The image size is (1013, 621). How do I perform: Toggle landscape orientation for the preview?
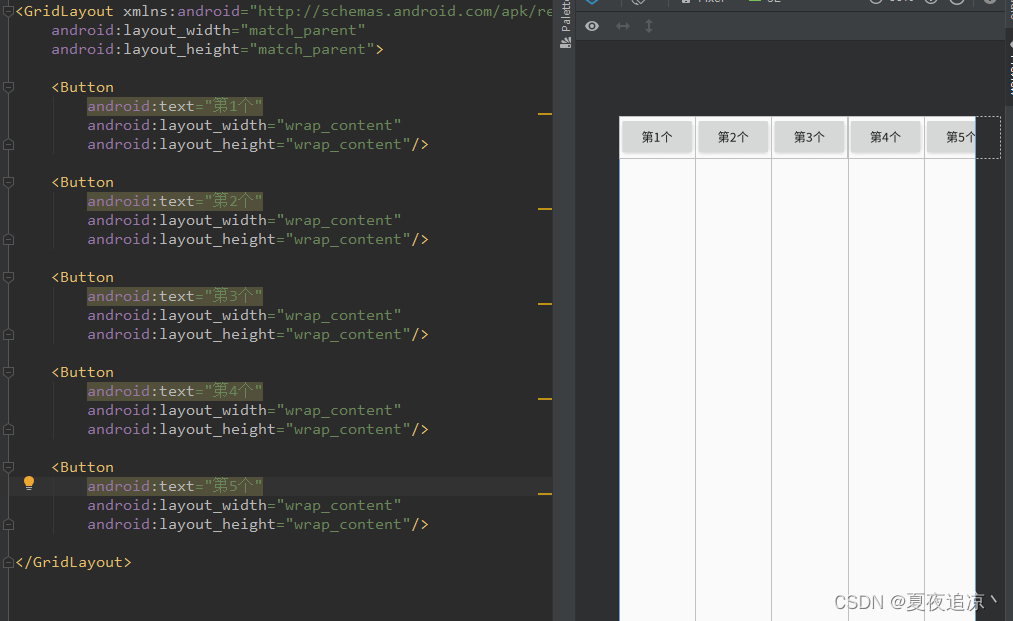pyautogui.click(x=623, y=26)
